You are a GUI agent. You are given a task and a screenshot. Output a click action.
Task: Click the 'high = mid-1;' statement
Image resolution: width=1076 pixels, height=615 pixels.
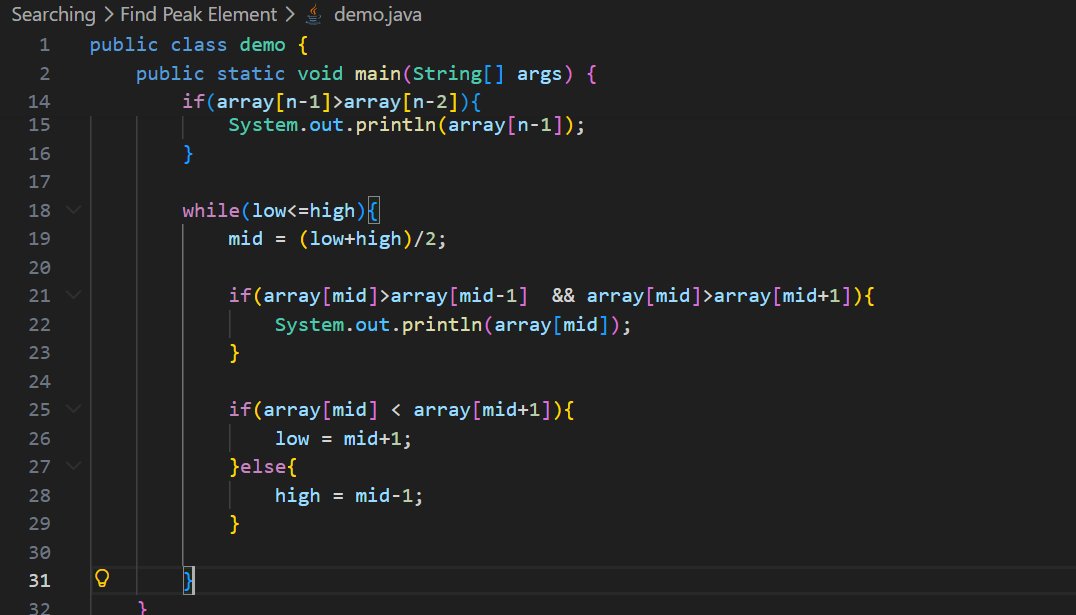(349, 496)
